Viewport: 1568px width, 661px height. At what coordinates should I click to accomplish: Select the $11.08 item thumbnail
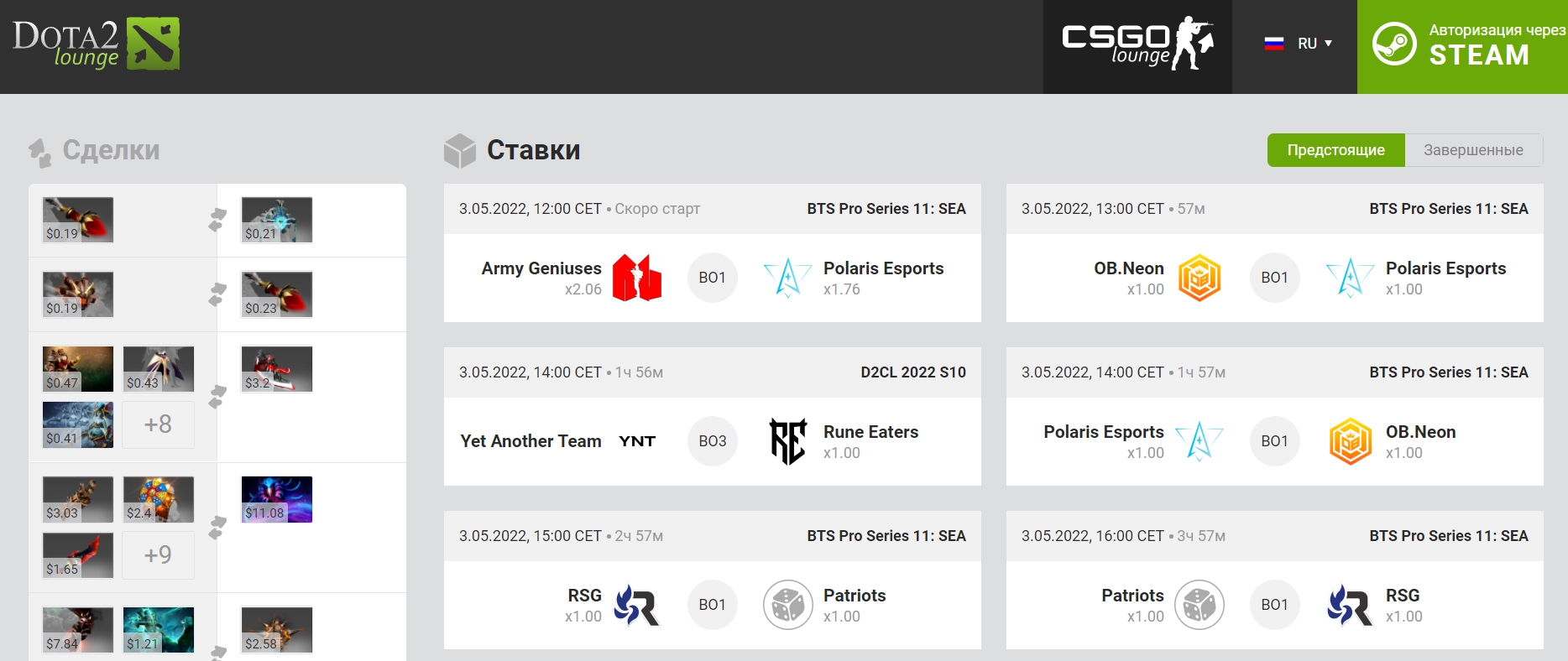[x=277, y=499]
